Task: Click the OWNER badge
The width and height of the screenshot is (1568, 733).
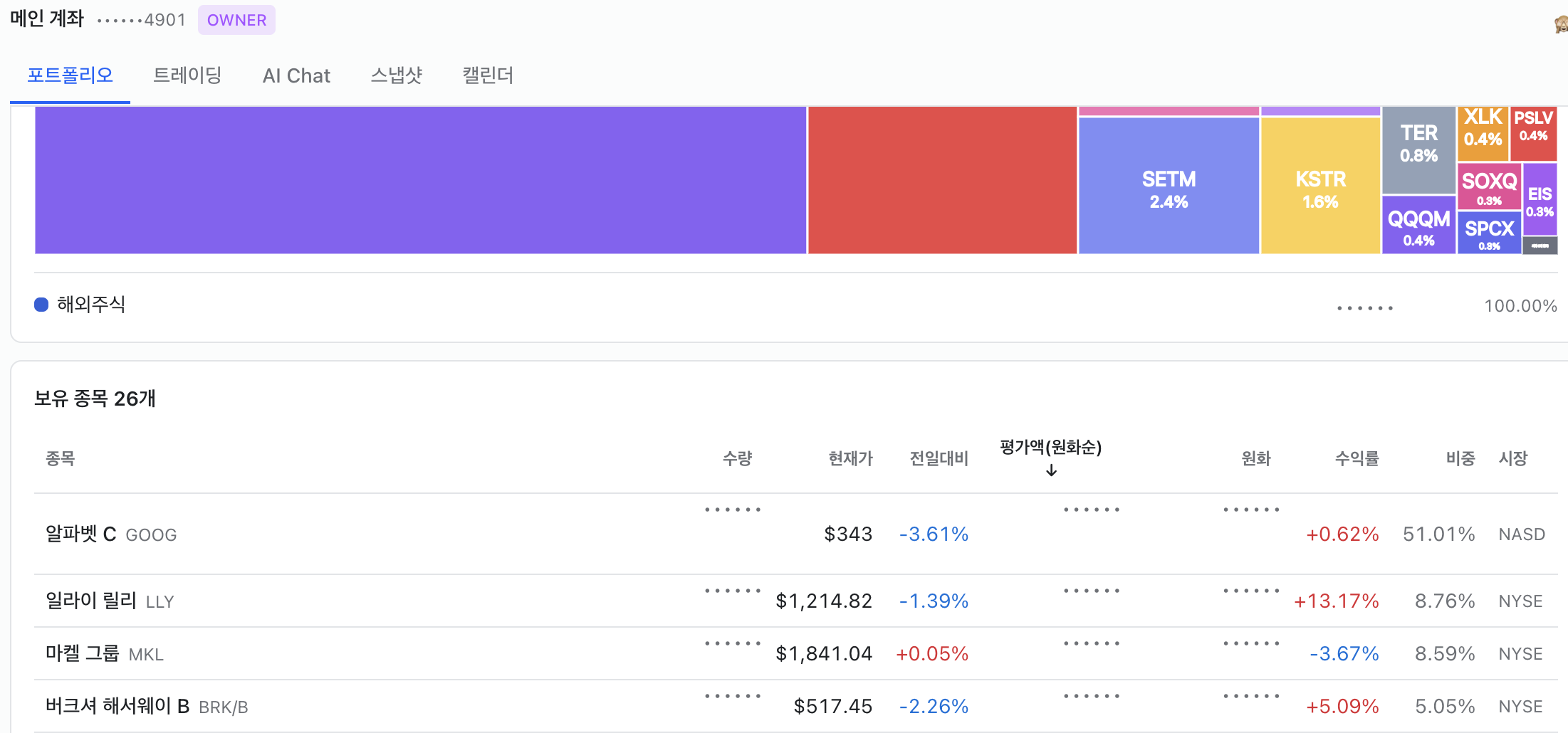Action: 236,20
